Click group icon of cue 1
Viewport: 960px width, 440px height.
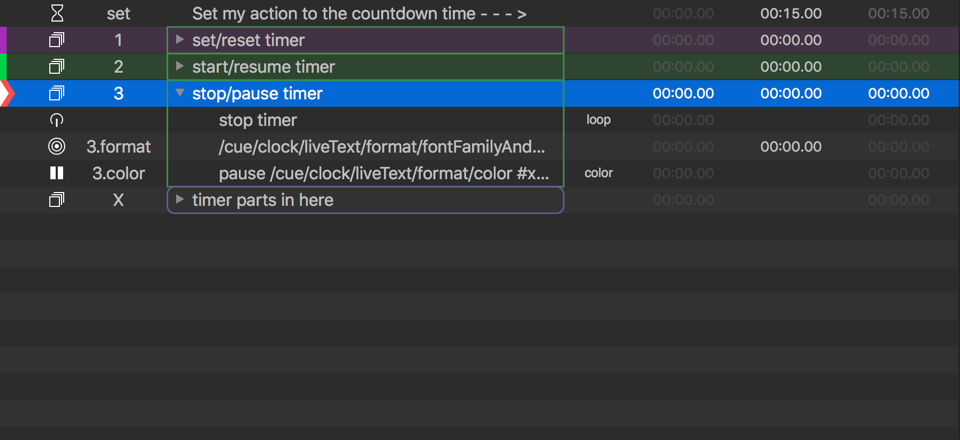pos(57,40)
